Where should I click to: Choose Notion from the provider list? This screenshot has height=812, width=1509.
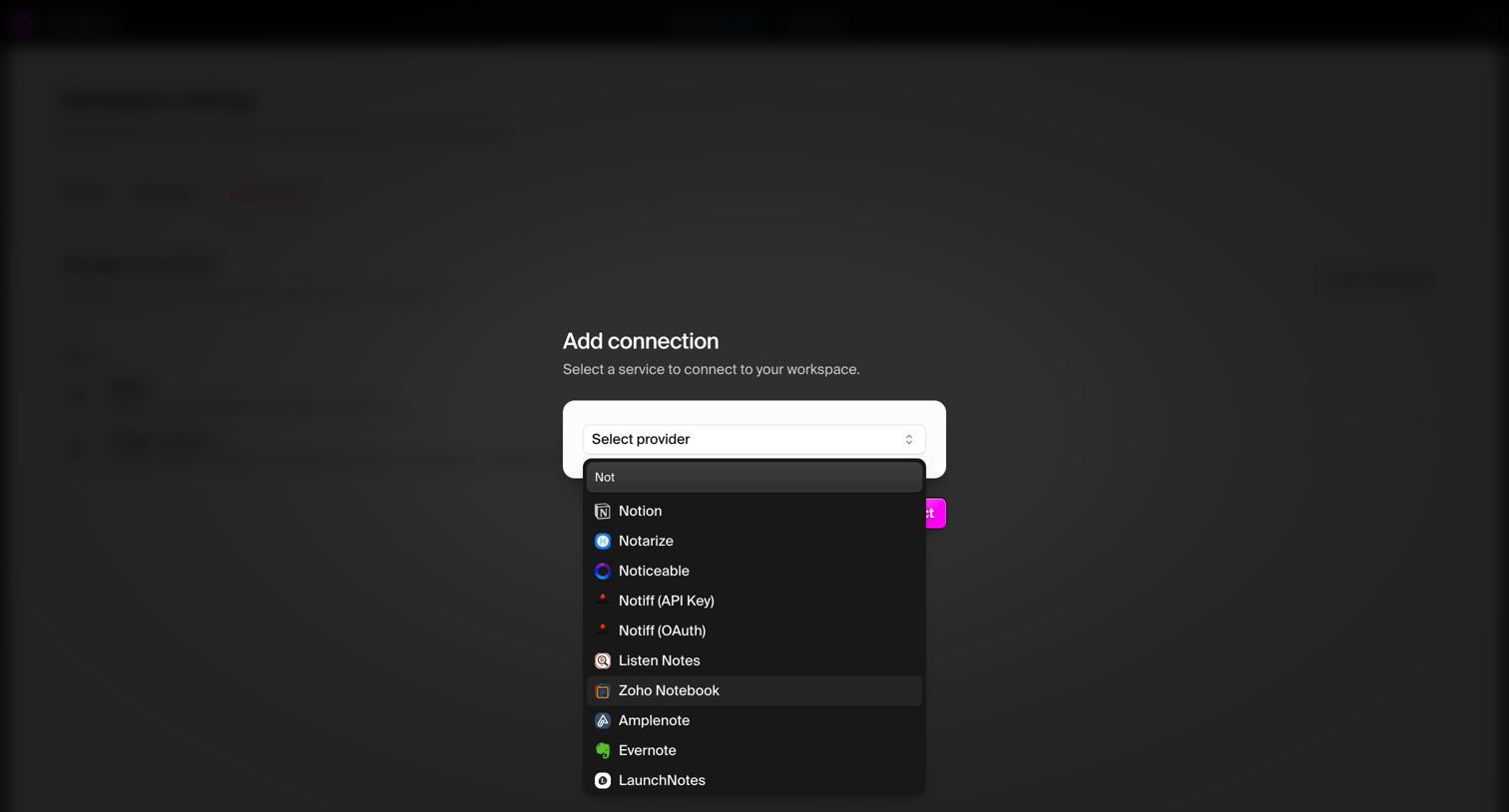[754, 512]
